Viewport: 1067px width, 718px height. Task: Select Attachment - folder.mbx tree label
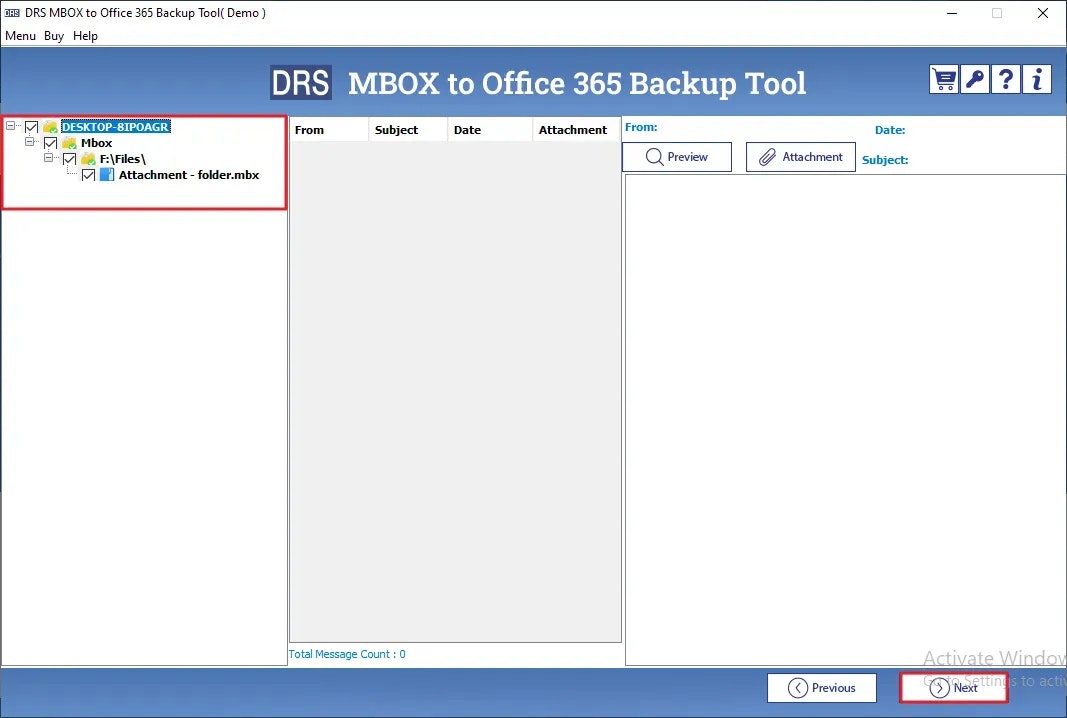pos(189,175)
